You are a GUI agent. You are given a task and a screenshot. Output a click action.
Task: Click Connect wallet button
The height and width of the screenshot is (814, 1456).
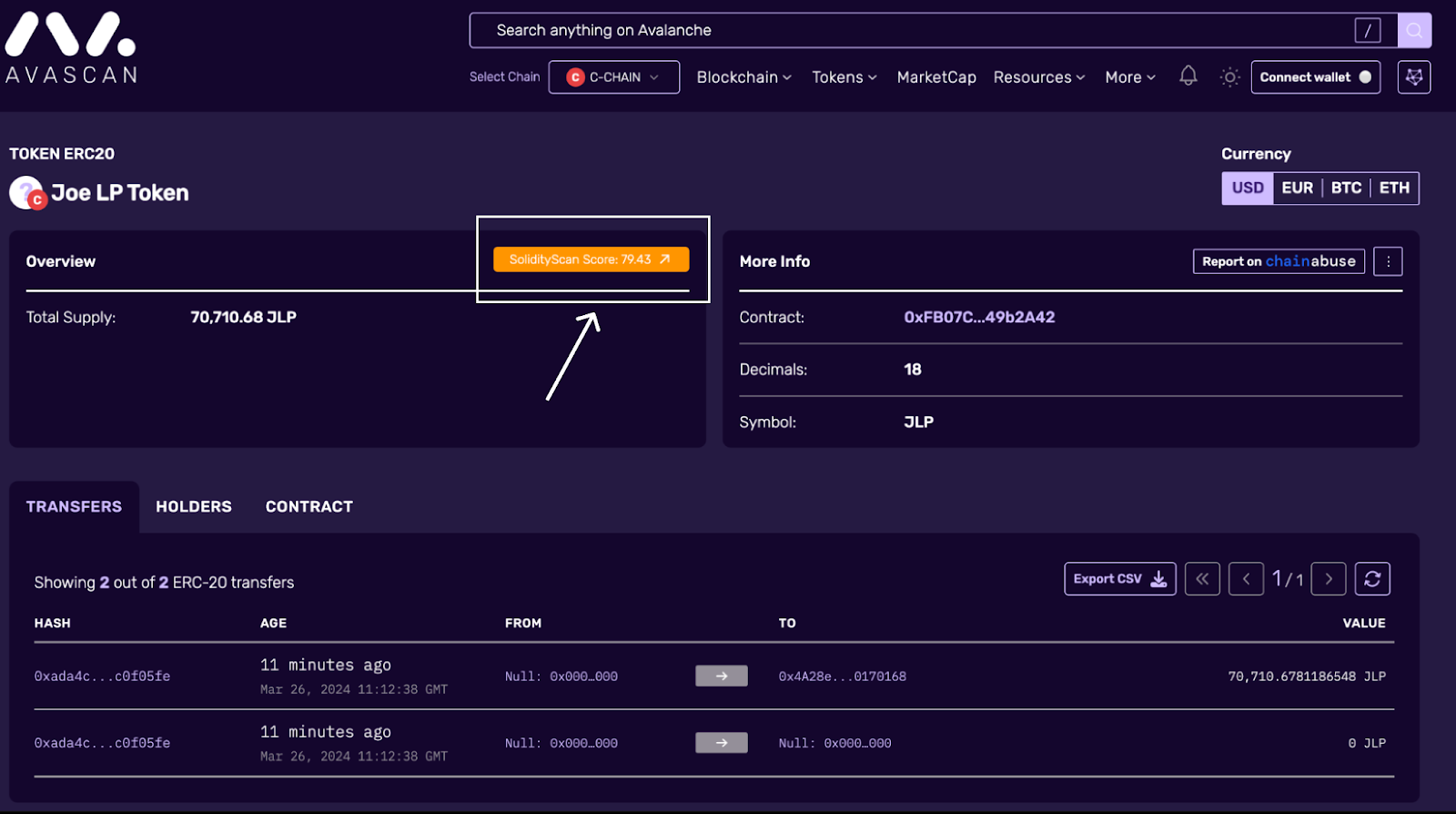coord(1316,77)
